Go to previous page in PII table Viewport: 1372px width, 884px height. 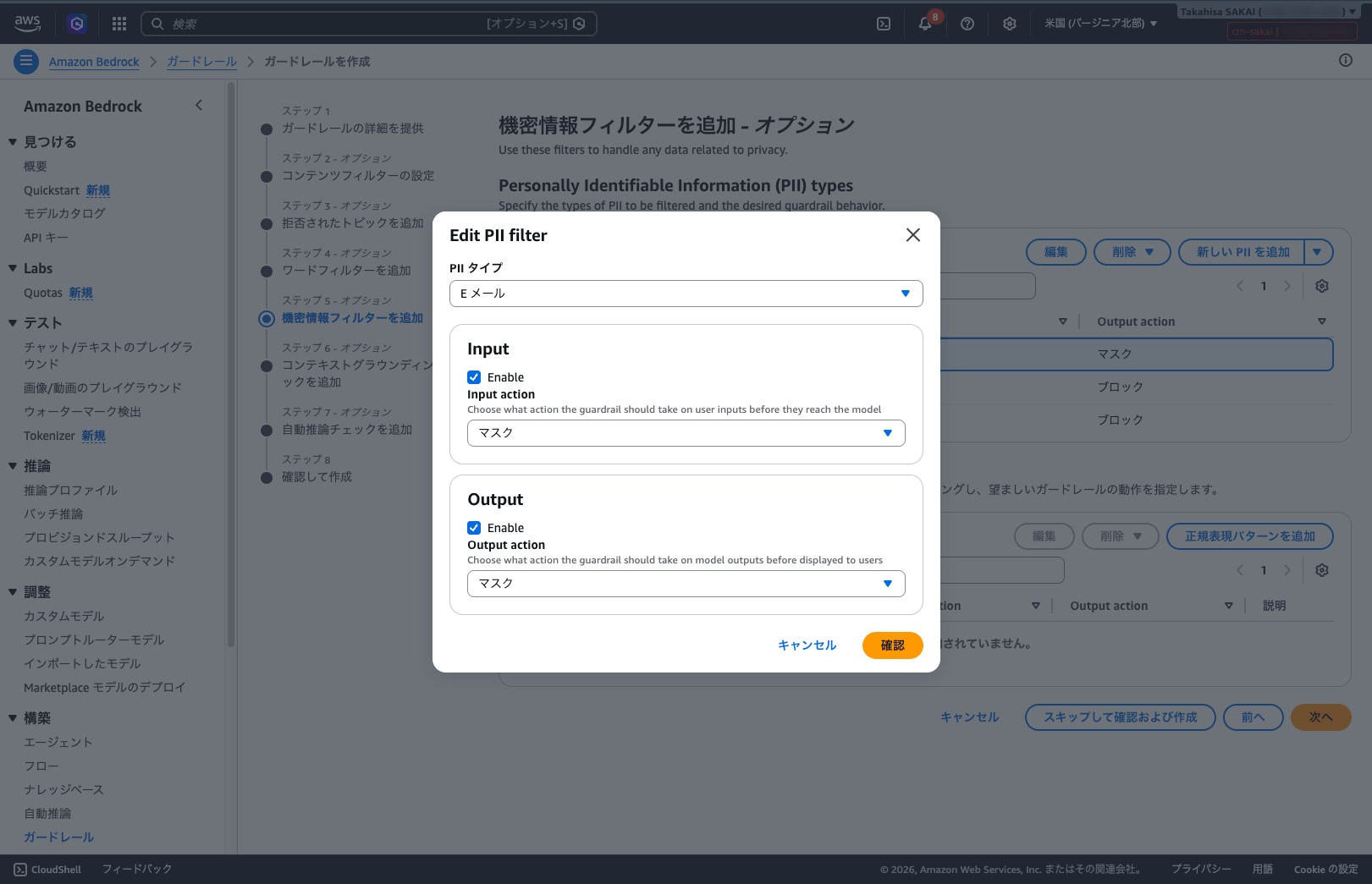pyautogui.click(x=1240, y=286)
